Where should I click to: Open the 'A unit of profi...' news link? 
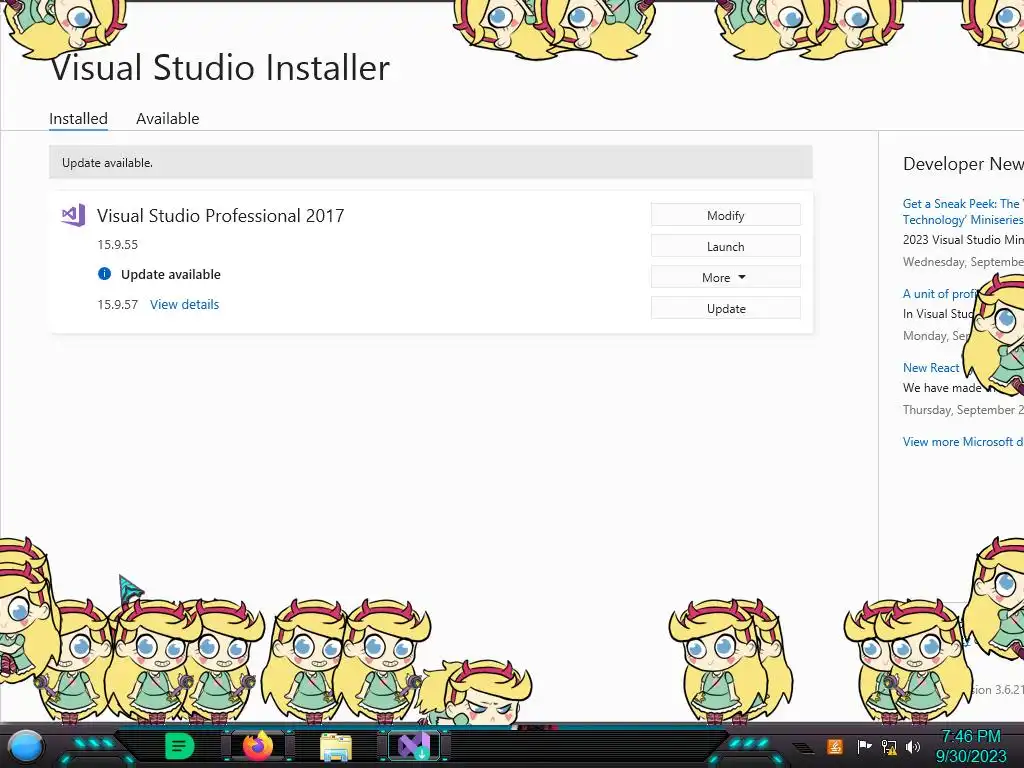pyautogui.click(x=939, y=294)
